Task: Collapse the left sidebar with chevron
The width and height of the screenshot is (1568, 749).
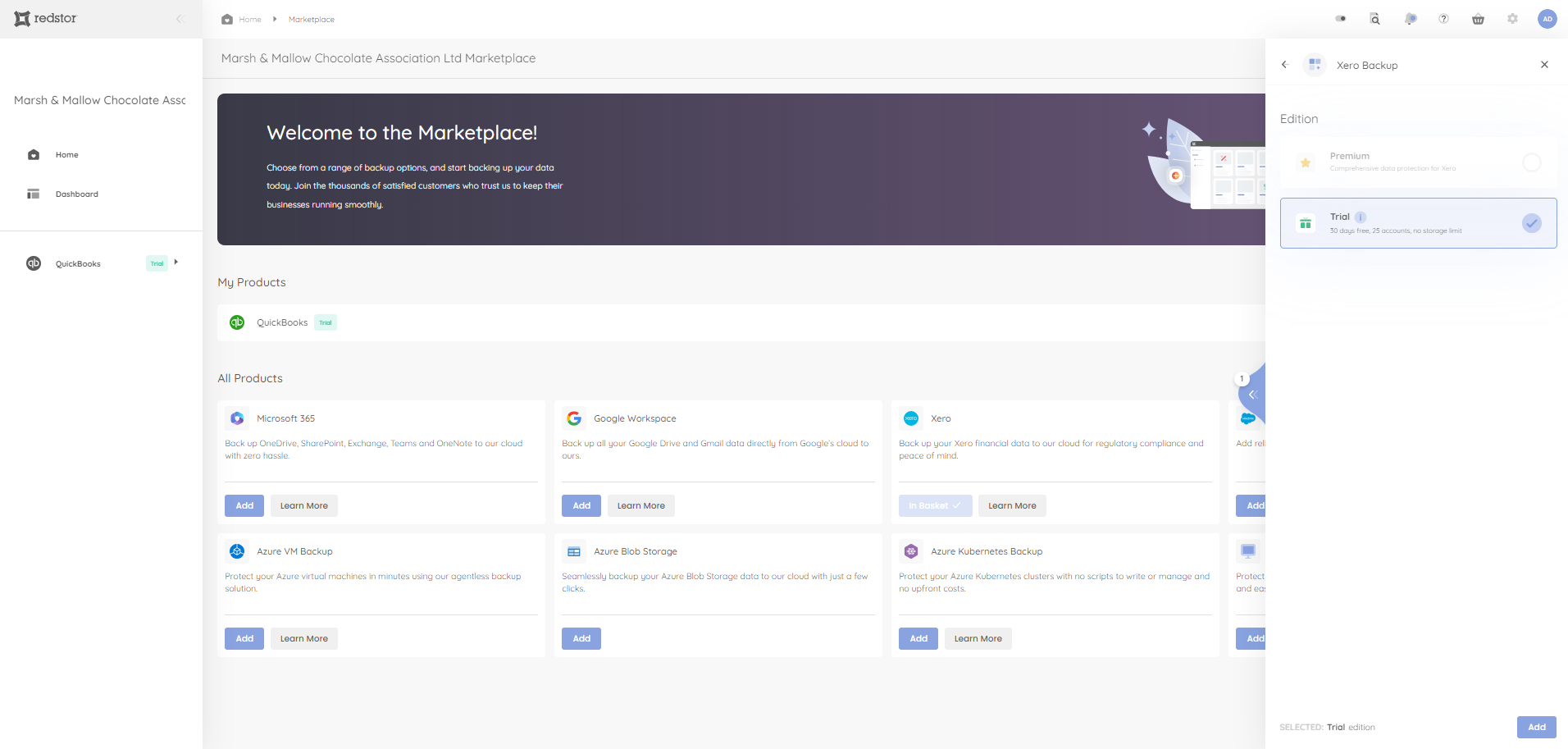Action: click(x=179, y=19)
